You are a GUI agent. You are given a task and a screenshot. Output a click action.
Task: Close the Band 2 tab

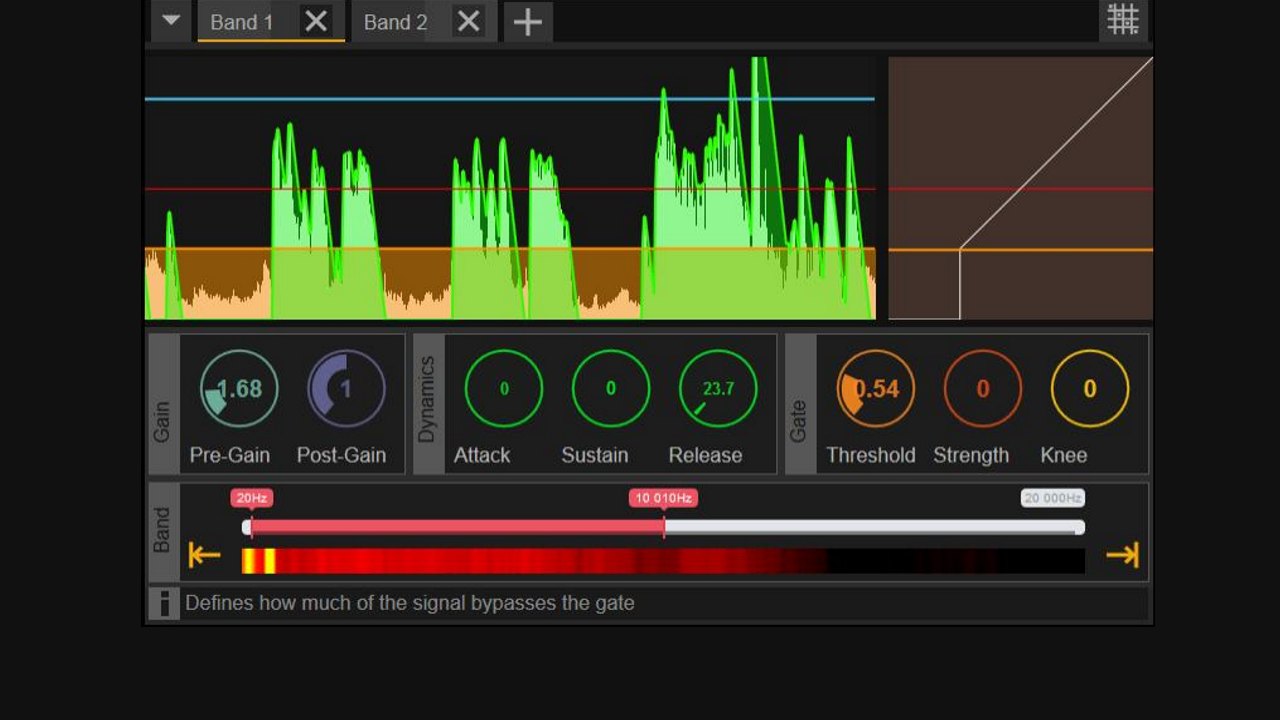click(x=468, y=22)
